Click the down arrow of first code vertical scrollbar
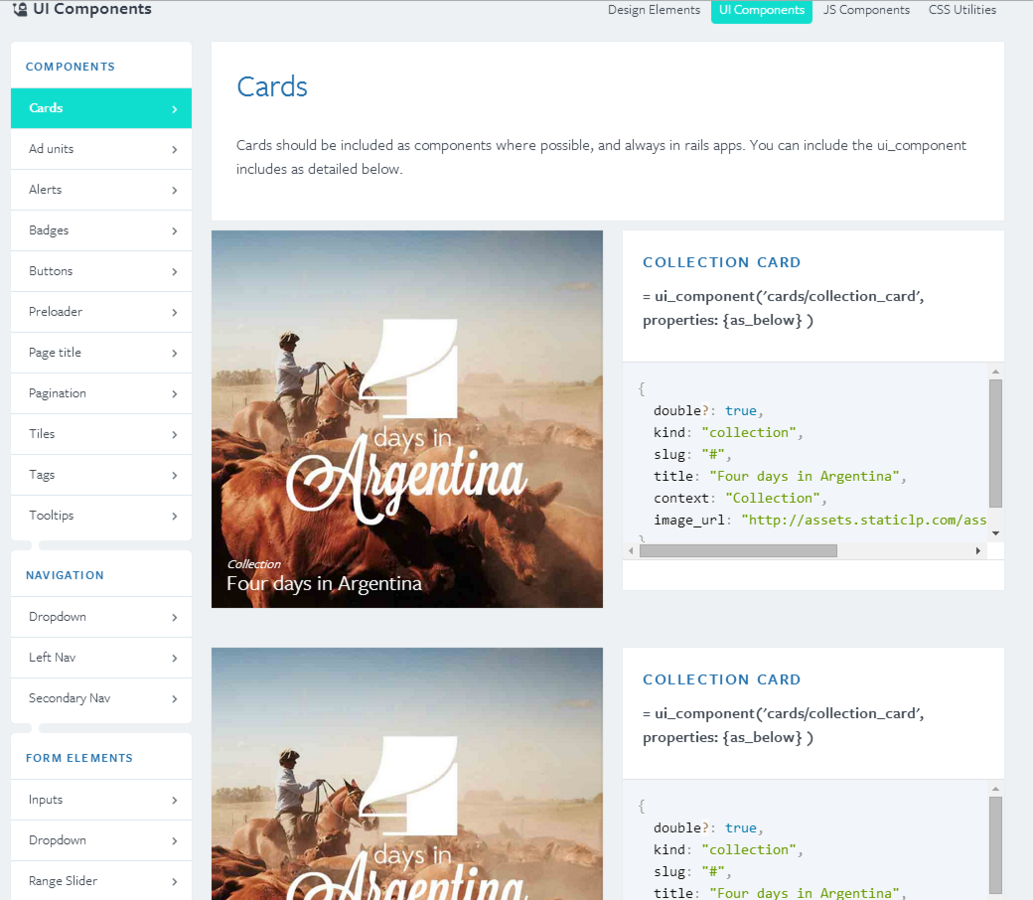This screenshot has width=1033, height=900. (x=995, y=533)
